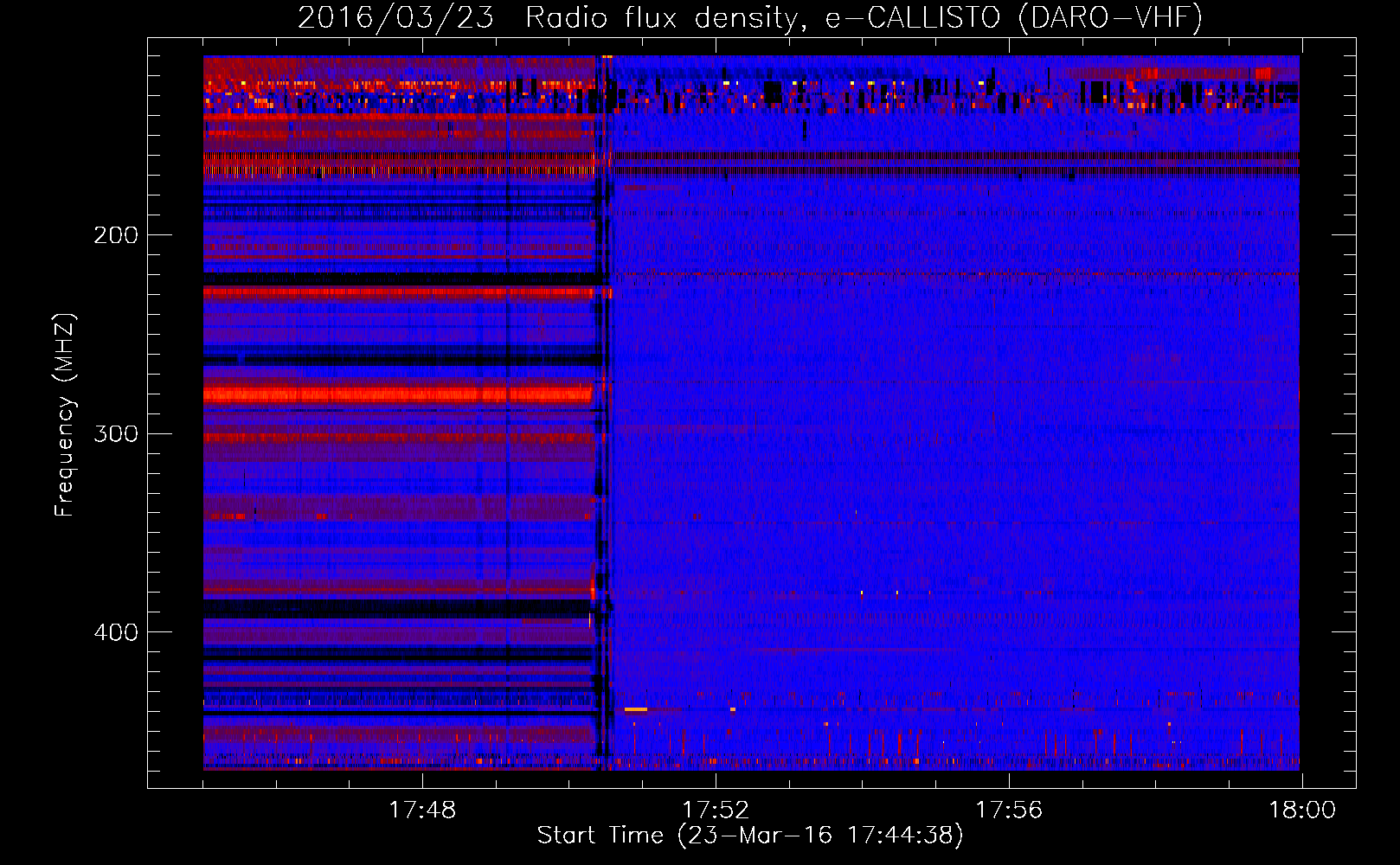1400x865 pixels.
Task: Click the Frequency (MHZ) axis label
Action: click(65, 415)
